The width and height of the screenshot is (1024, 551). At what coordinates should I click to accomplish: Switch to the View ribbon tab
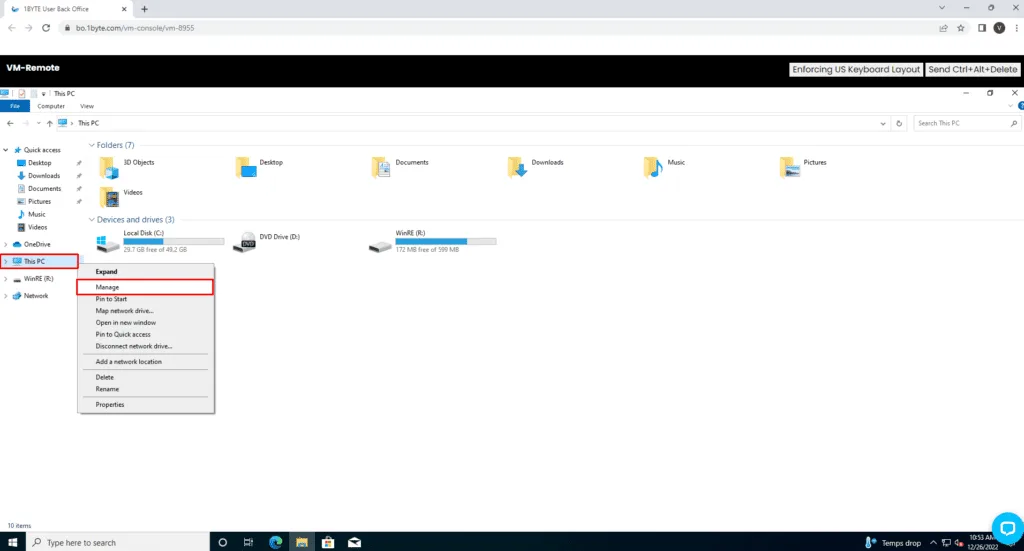pos(87,106)
